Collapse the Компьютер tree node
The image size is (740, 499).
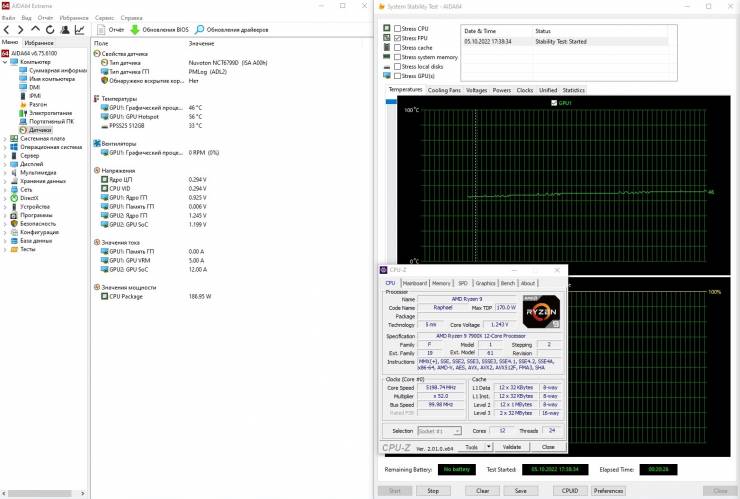tap(5, 62)
